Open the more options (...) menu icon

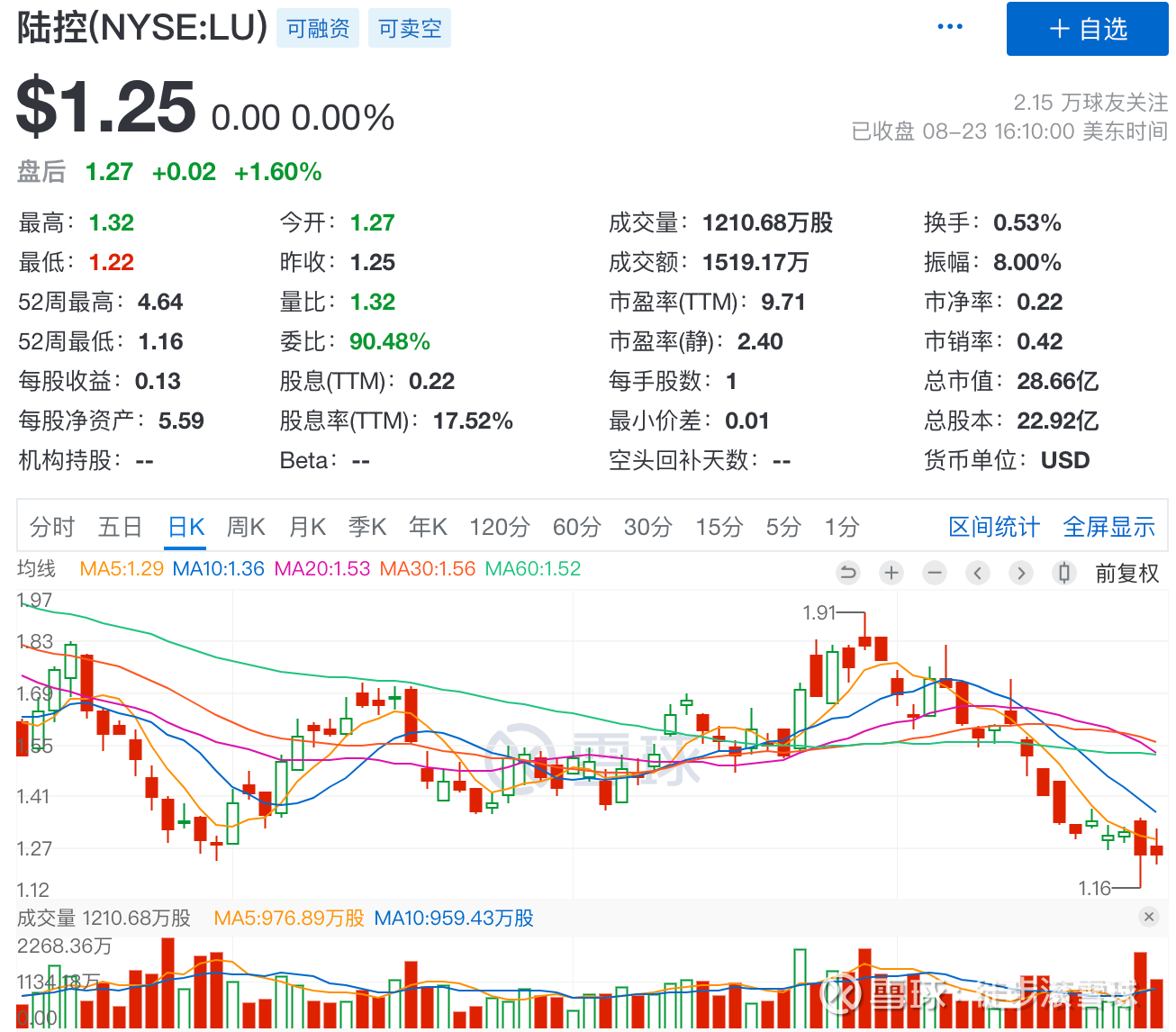(950, 26)
